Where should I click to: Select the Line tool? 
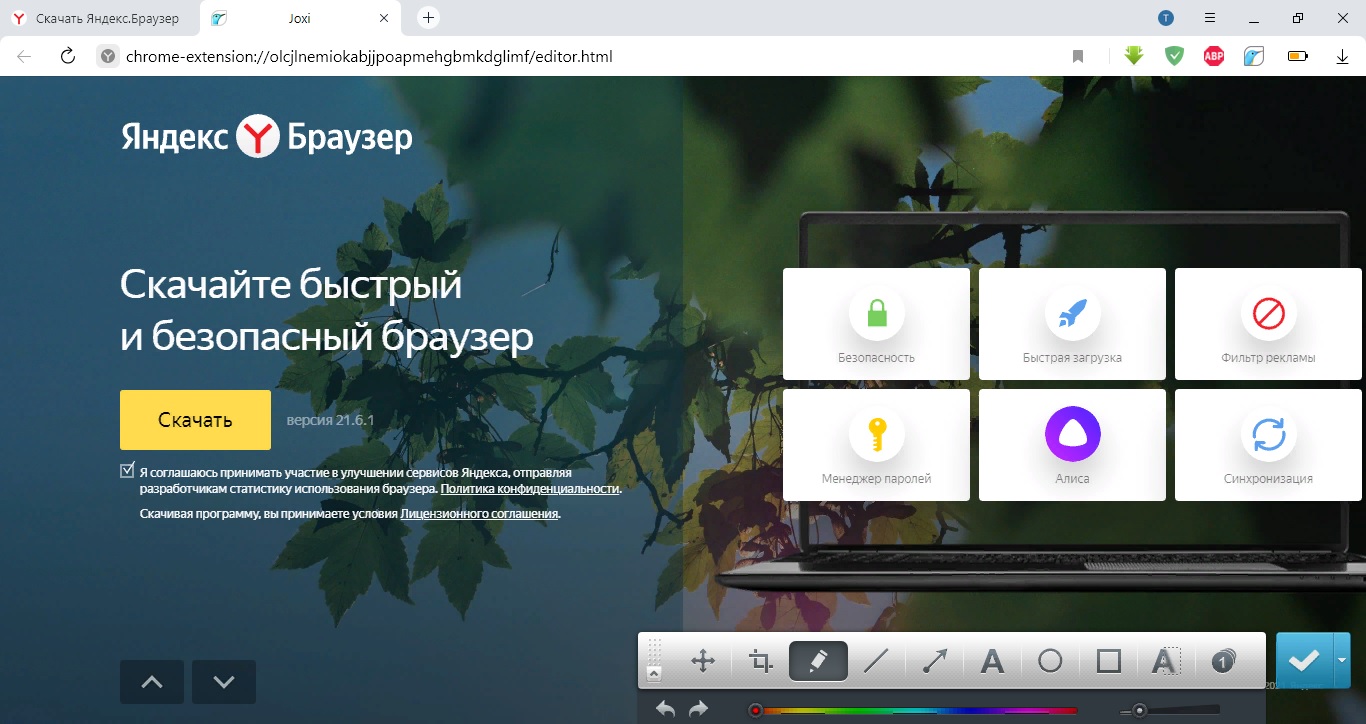[874, 660]
